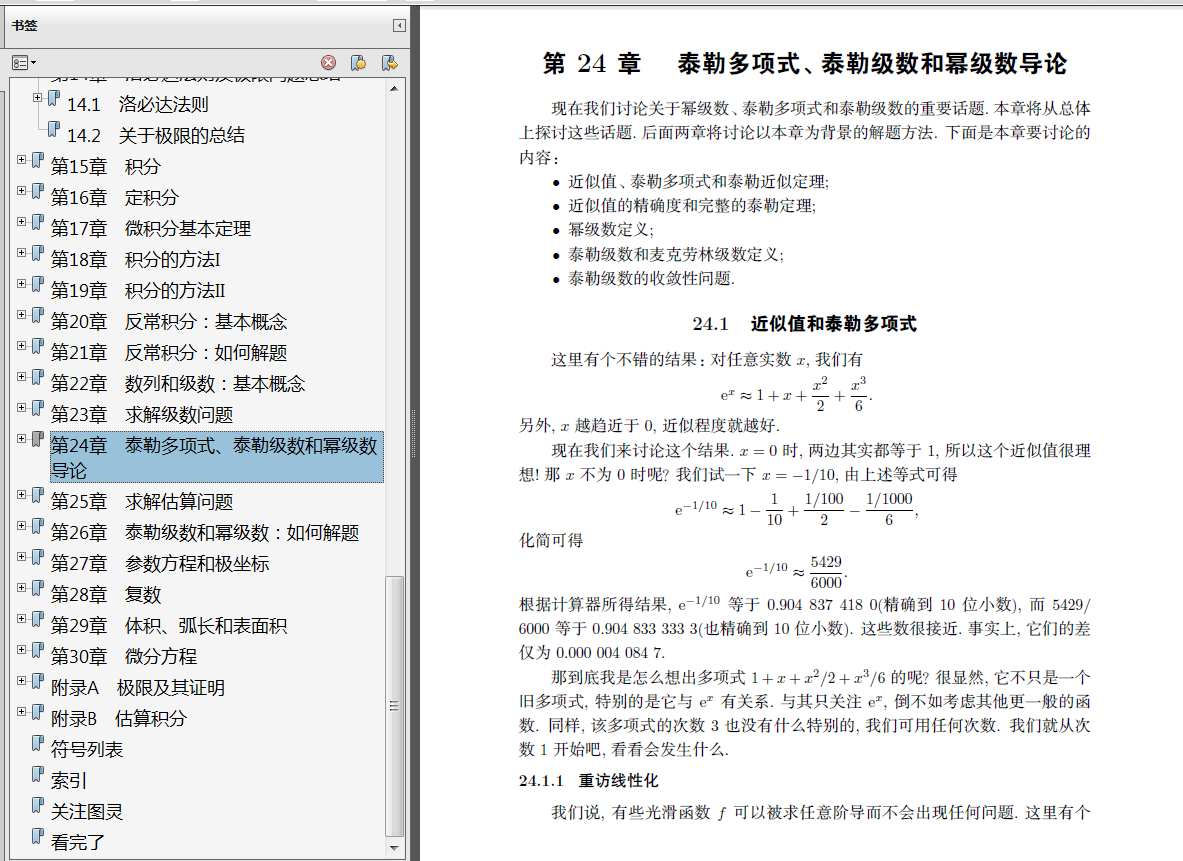The image size is (1183, 861).
Task: Click the 看完了 bookmark
Action: point(78,842)
